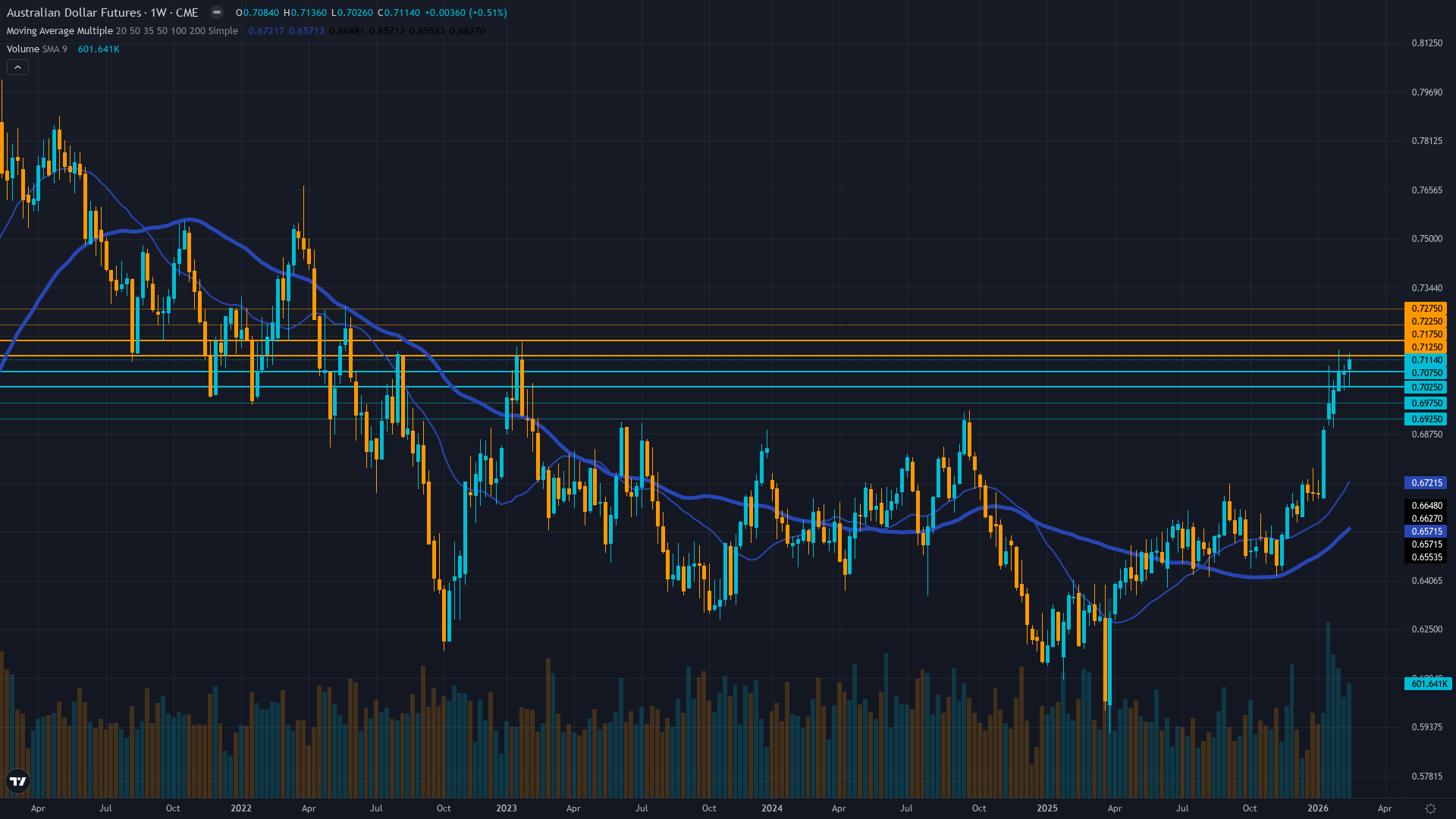Click the 0.66481 moving average legend value
The image size is (1456, 819).
click(347, 31)
